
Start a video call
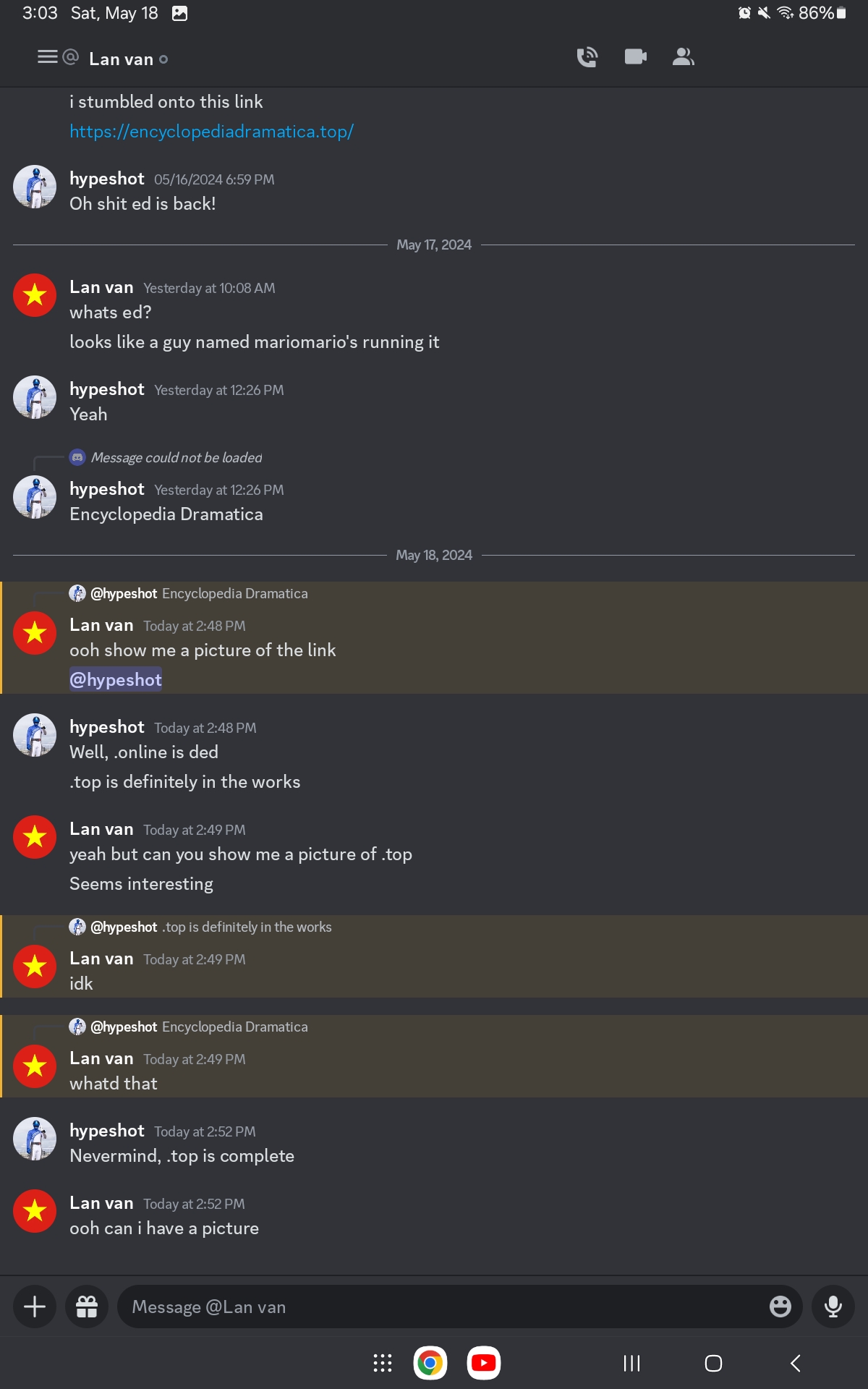[635, 57]
